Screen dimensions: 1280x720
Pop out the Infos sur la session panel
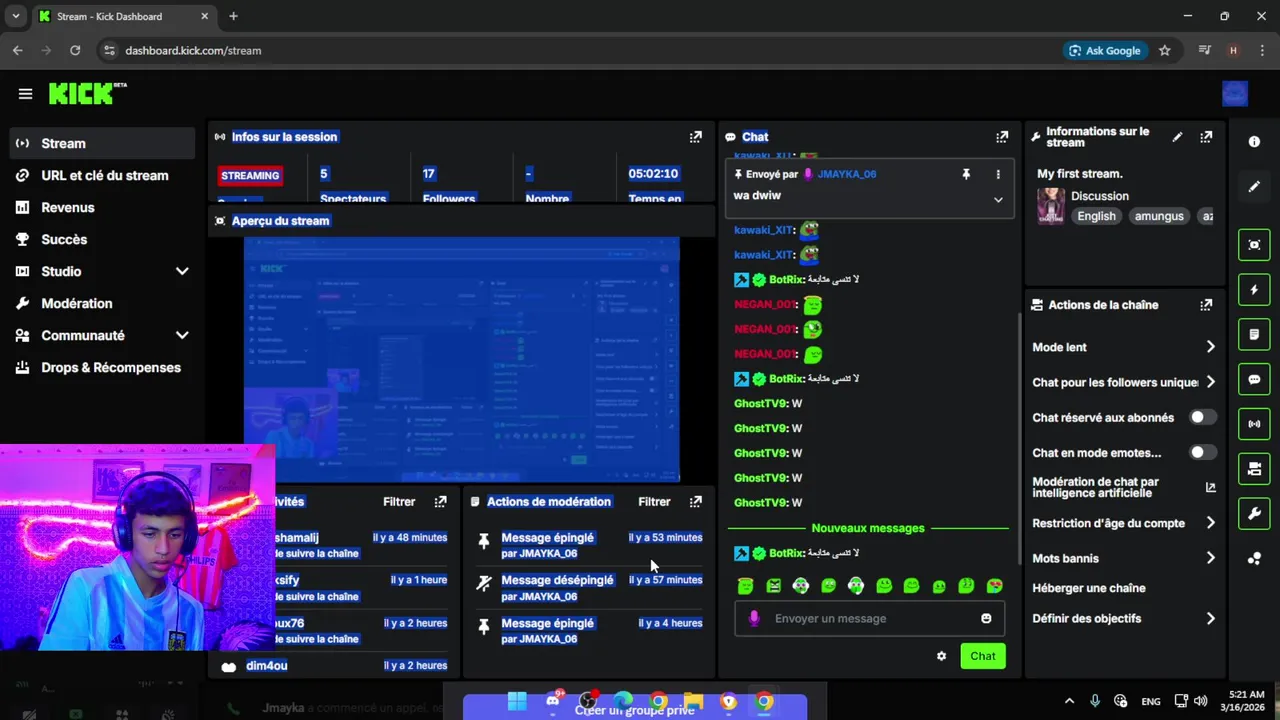tap(696, 137)
